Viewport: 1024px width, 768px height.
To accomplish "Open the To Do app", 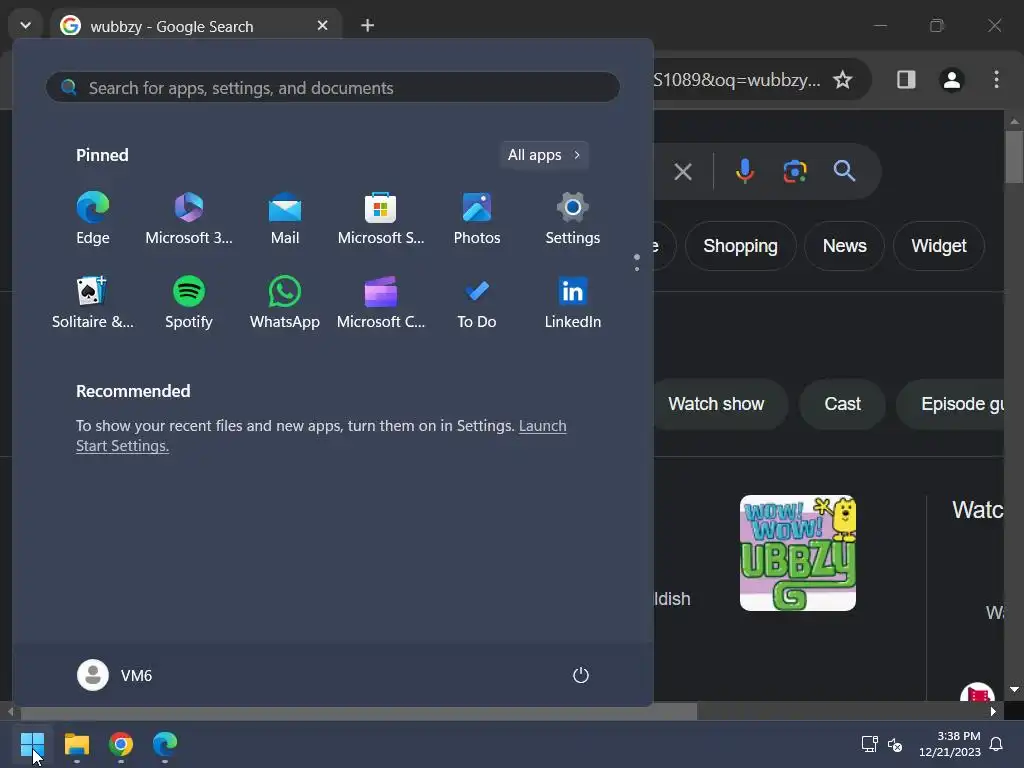I will point(477,302).
